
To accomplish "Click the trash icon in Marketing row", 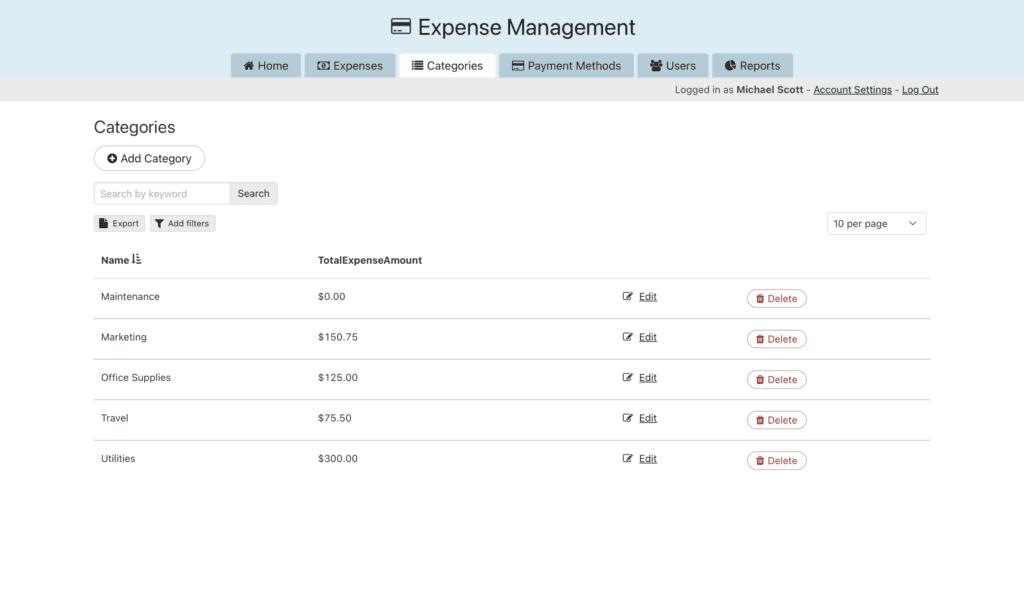I will click(760, 339).
